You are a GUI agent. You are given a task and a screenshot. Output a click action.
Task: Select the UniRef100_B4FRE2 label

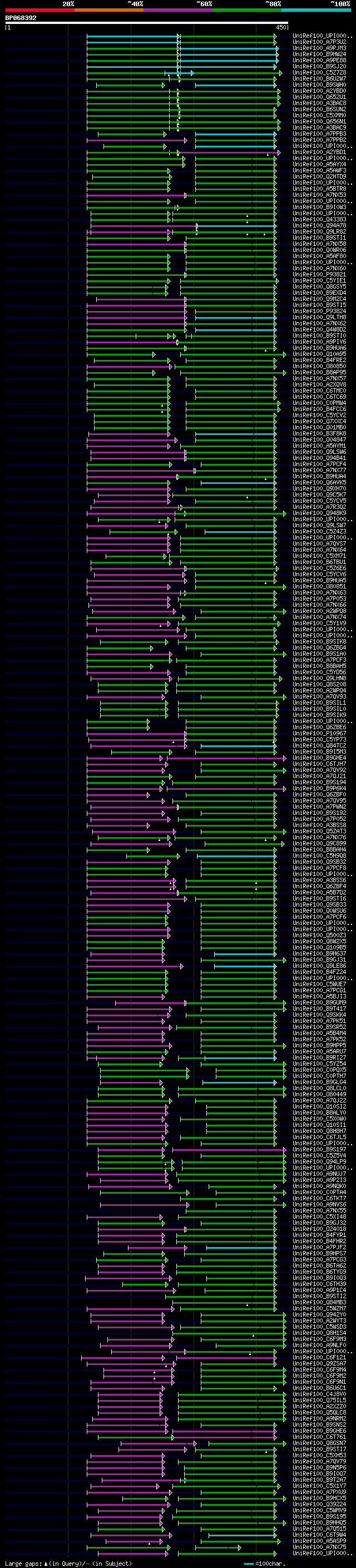tap(319, 360)
